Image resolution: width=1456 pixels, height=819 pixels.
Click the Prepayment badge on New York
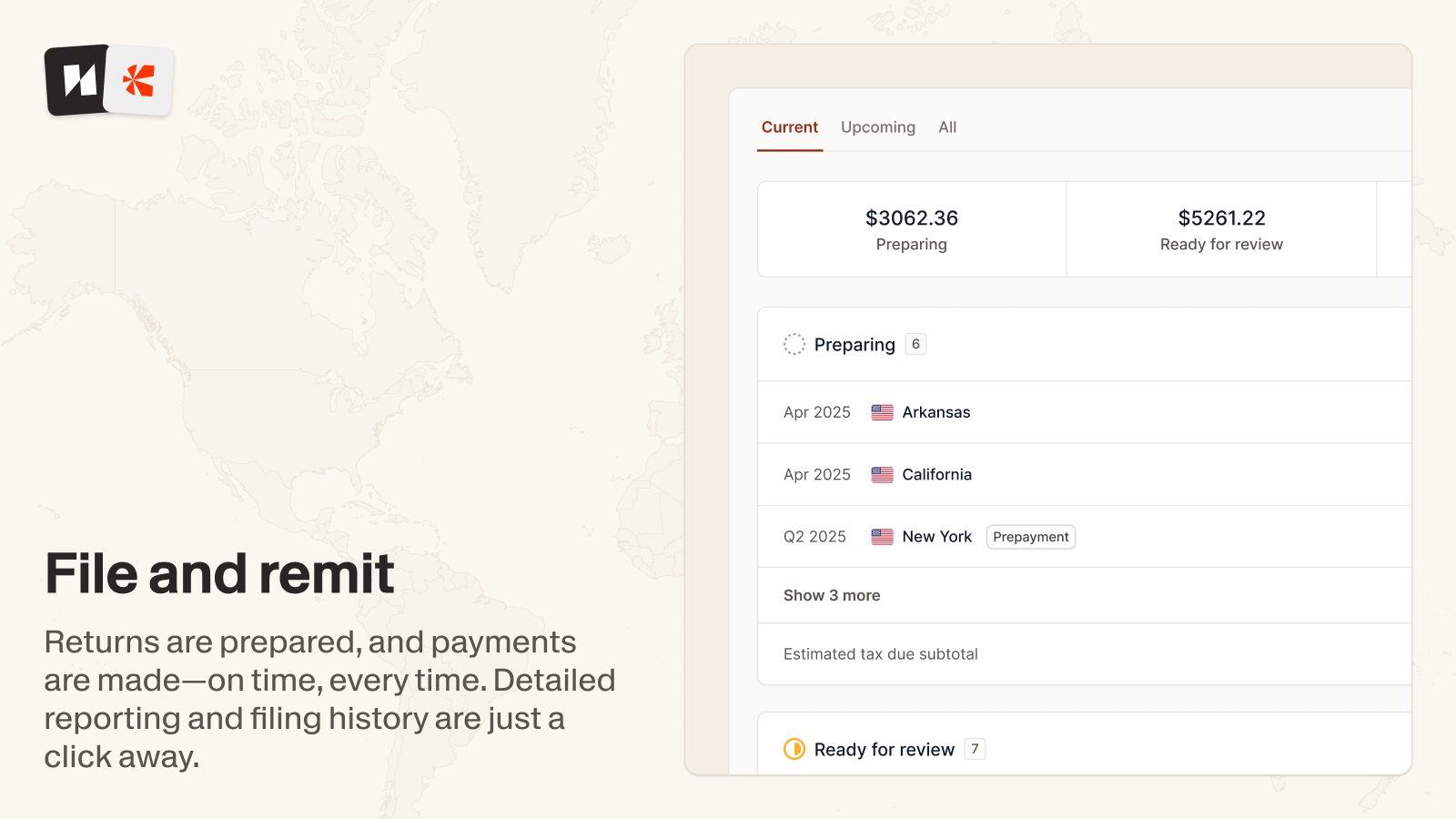1031,537
